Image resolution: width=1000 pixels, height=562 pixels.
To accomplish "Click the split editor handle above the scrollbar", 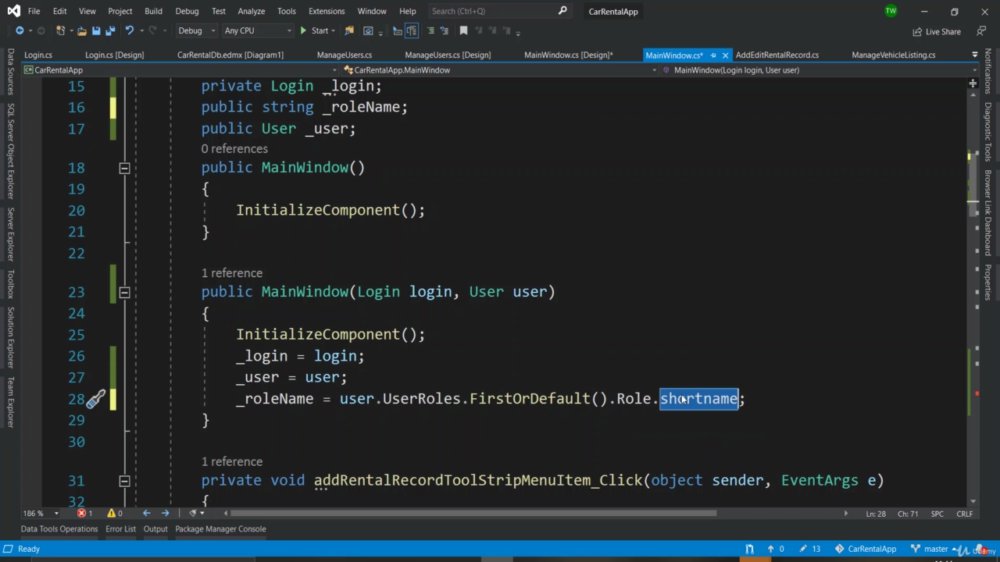I will [x=973, y=84].
